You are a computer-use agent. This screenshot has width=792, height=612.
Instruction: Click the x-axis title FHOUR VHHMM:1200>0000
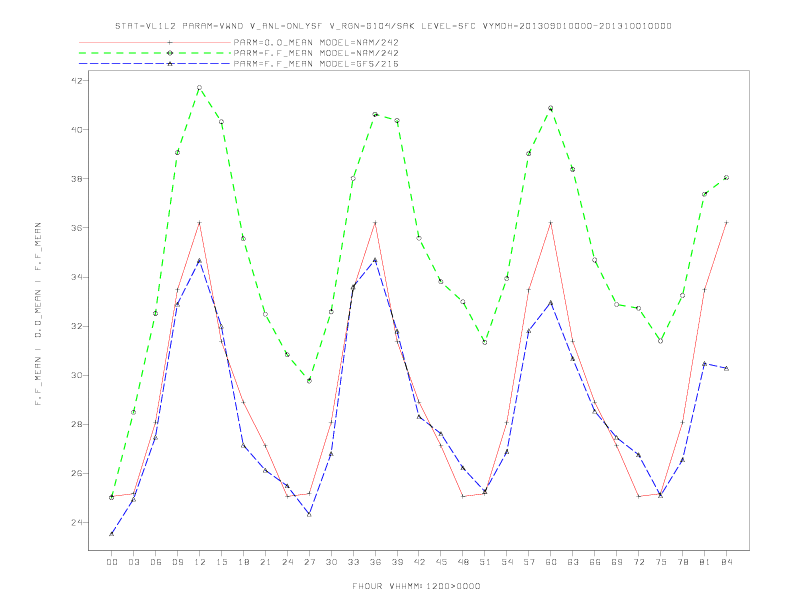(416, 586)
